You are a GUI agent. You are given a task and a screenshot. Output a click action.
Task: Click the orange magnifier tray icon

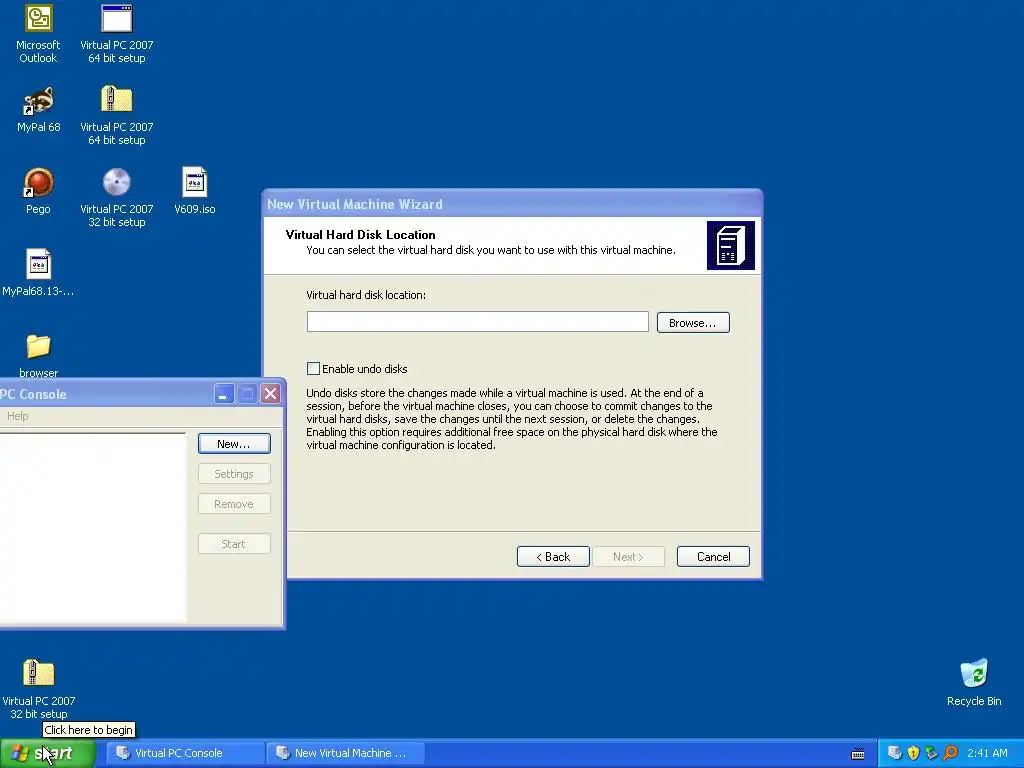(x=950, y=753)
